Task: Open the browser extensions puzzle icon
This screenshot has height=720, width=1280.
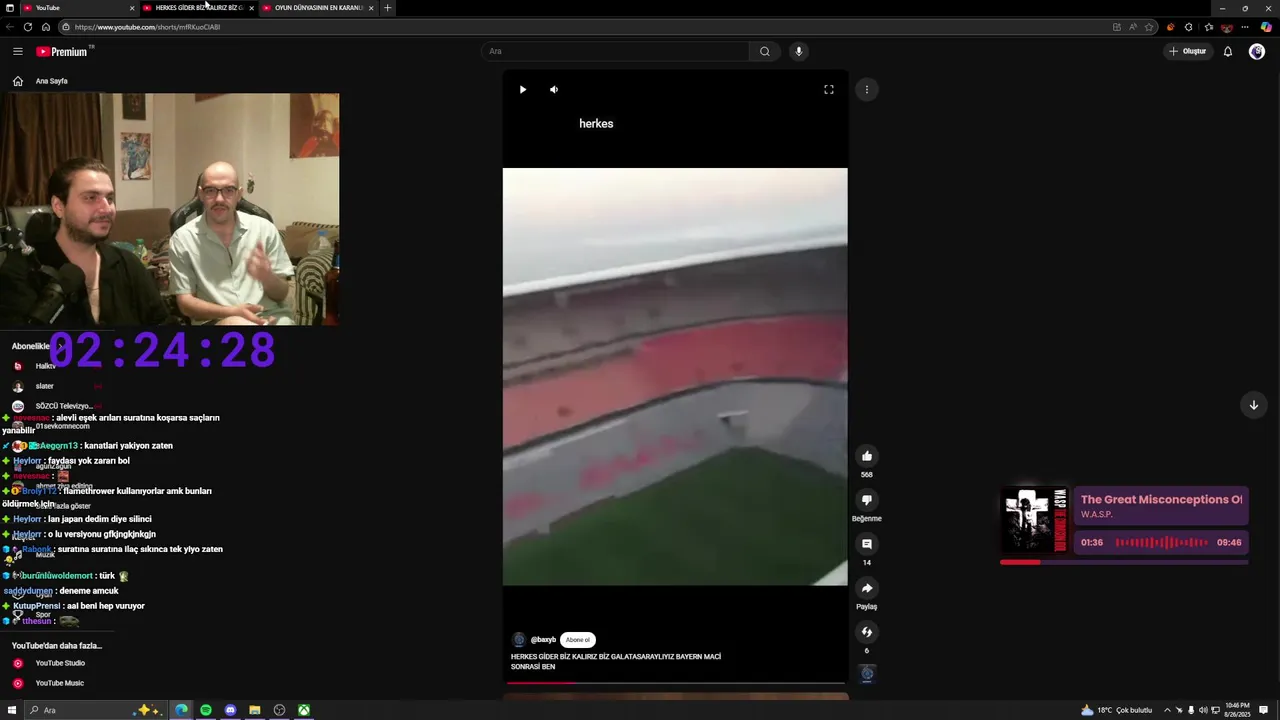Action: [x=1188, y=27]
